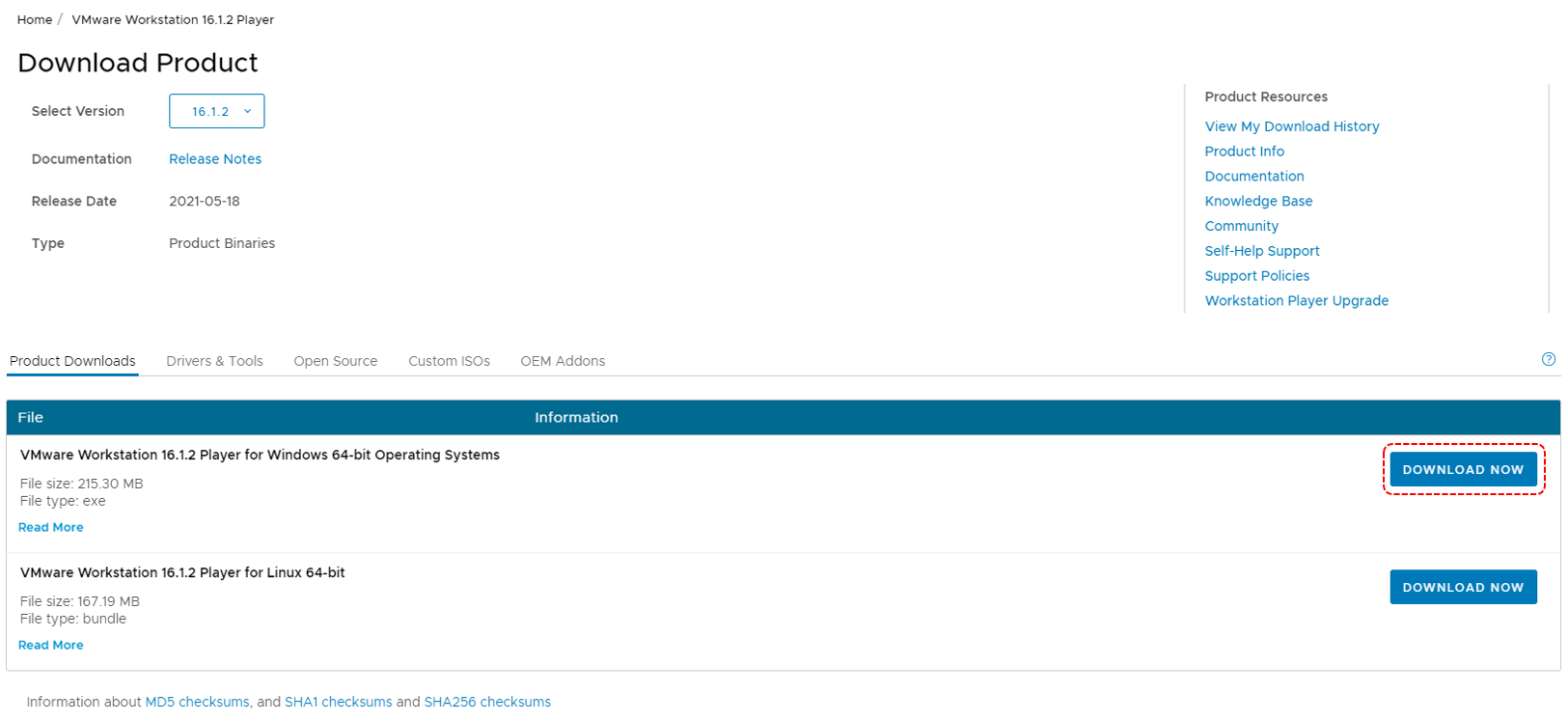Open the help question mark icon
The image size is (1568, 721).
click(1548, 359)
